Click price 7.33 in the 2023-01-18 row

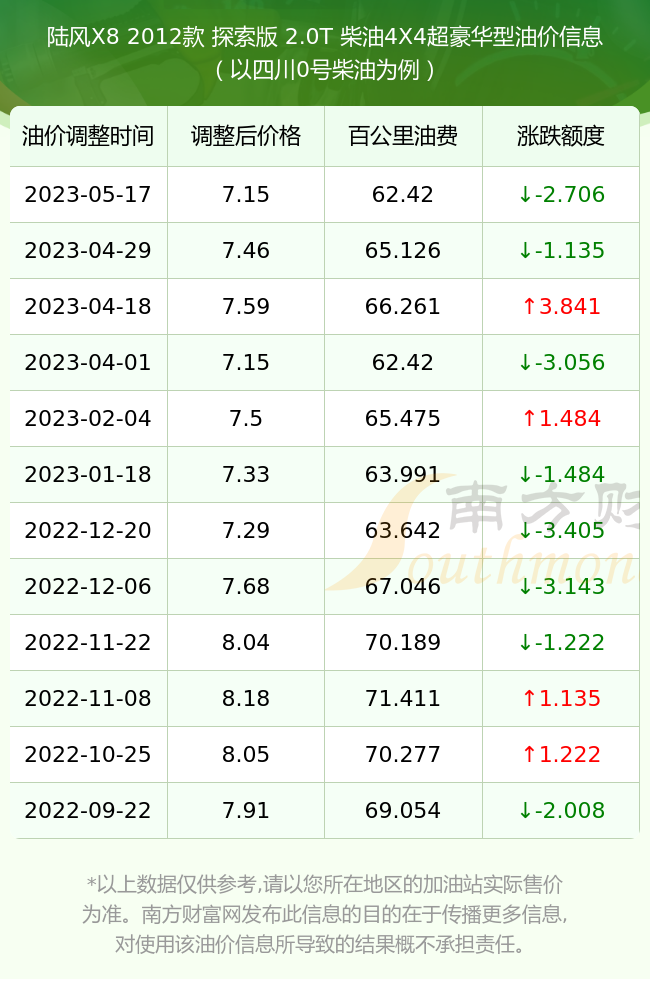click(246, 475)
